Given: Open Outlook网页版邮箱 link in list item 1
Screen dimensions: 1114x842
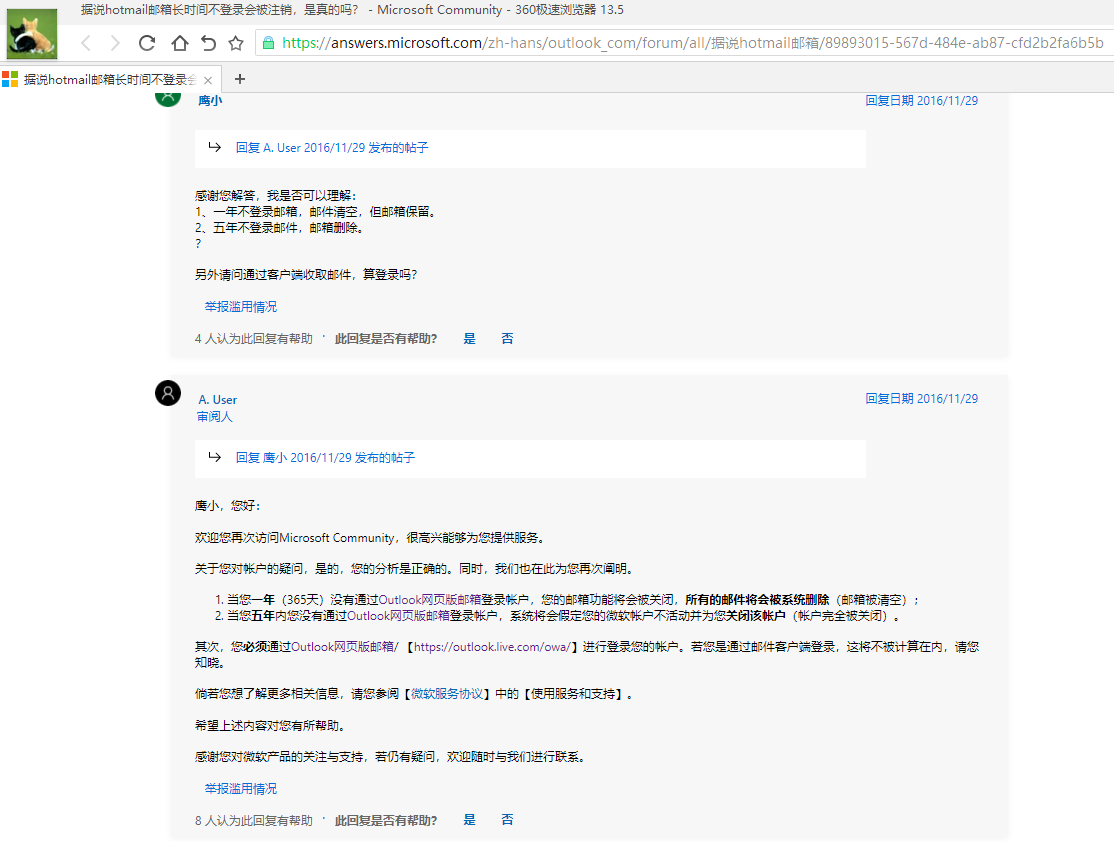Looking at the screenshot, I should [x=431, y=600].
